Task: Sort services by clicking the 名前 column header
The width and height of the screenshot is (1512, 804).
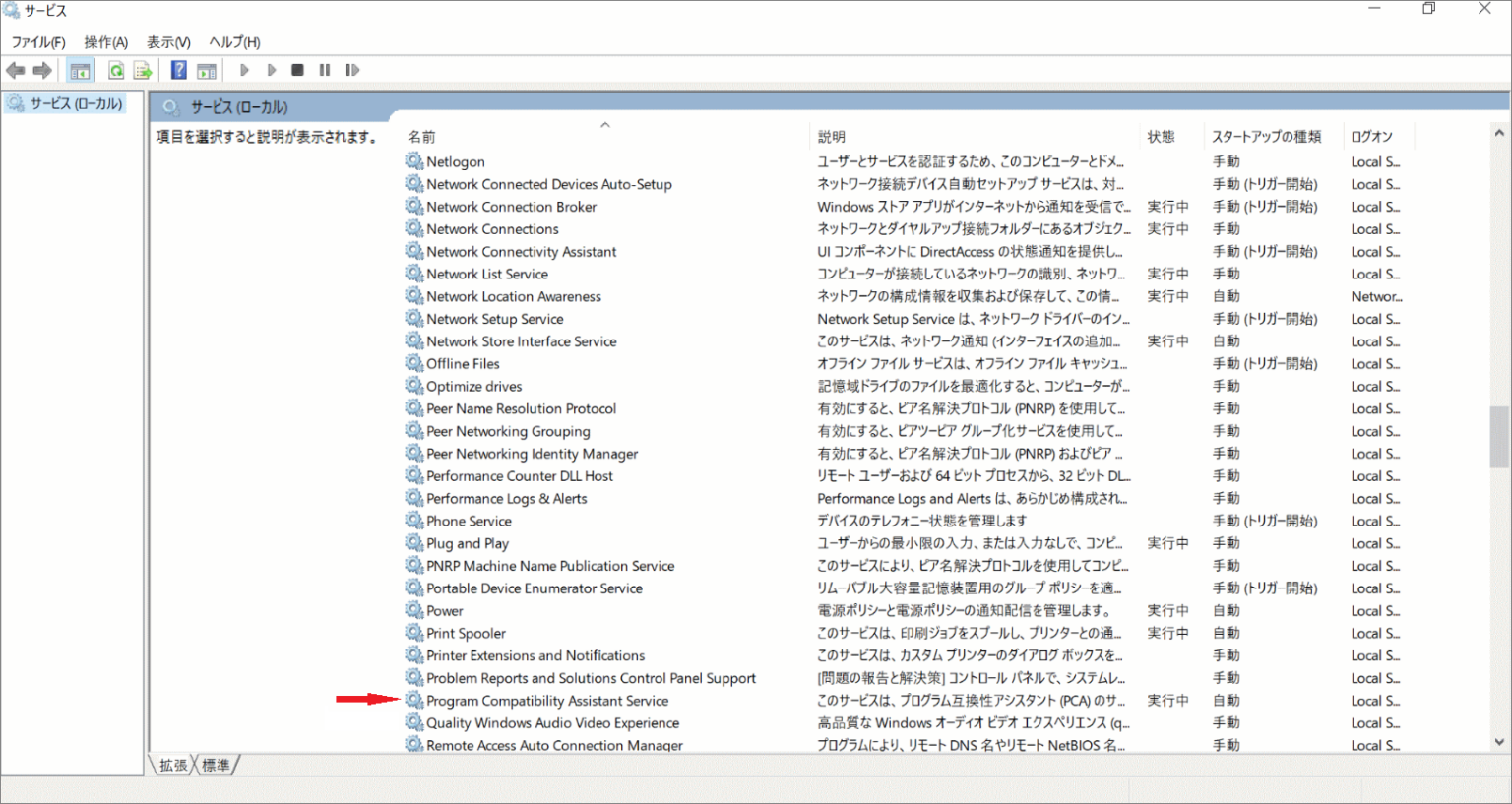Action: [420, 136]
